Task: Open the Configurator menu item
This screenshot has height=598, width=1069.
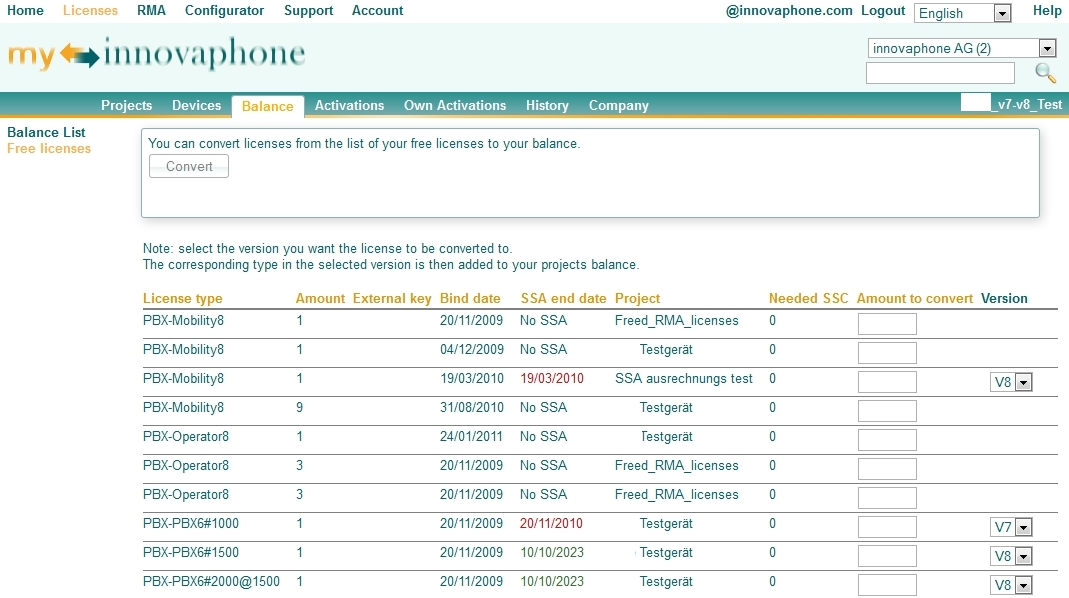Action: point(224,10)
